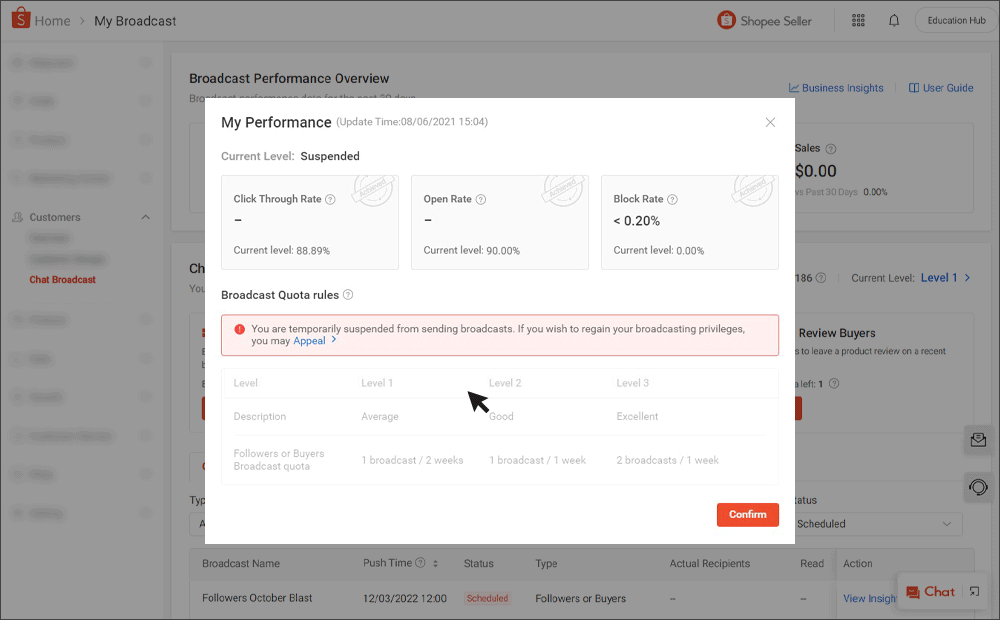Click the mailbox icon on the right edge
Viewport: 1000px width, 620px height.
(x=976, y=439)
